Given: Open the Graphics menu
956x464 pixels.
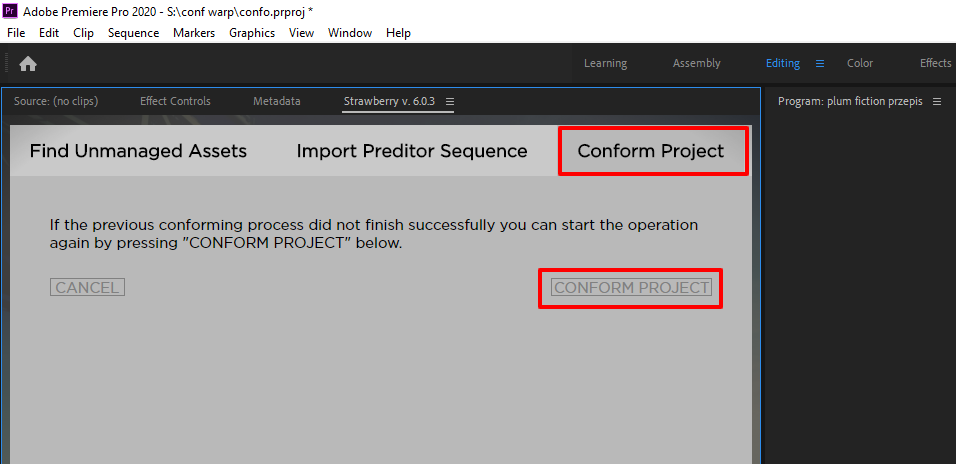Looking at the screenshot, I should [252, 33].
